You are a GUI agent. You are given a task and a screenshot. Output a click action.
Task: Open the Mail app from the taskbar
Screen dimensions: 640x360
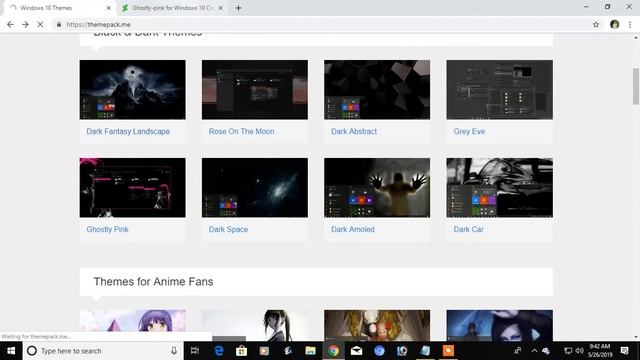(x=356, y=351)
